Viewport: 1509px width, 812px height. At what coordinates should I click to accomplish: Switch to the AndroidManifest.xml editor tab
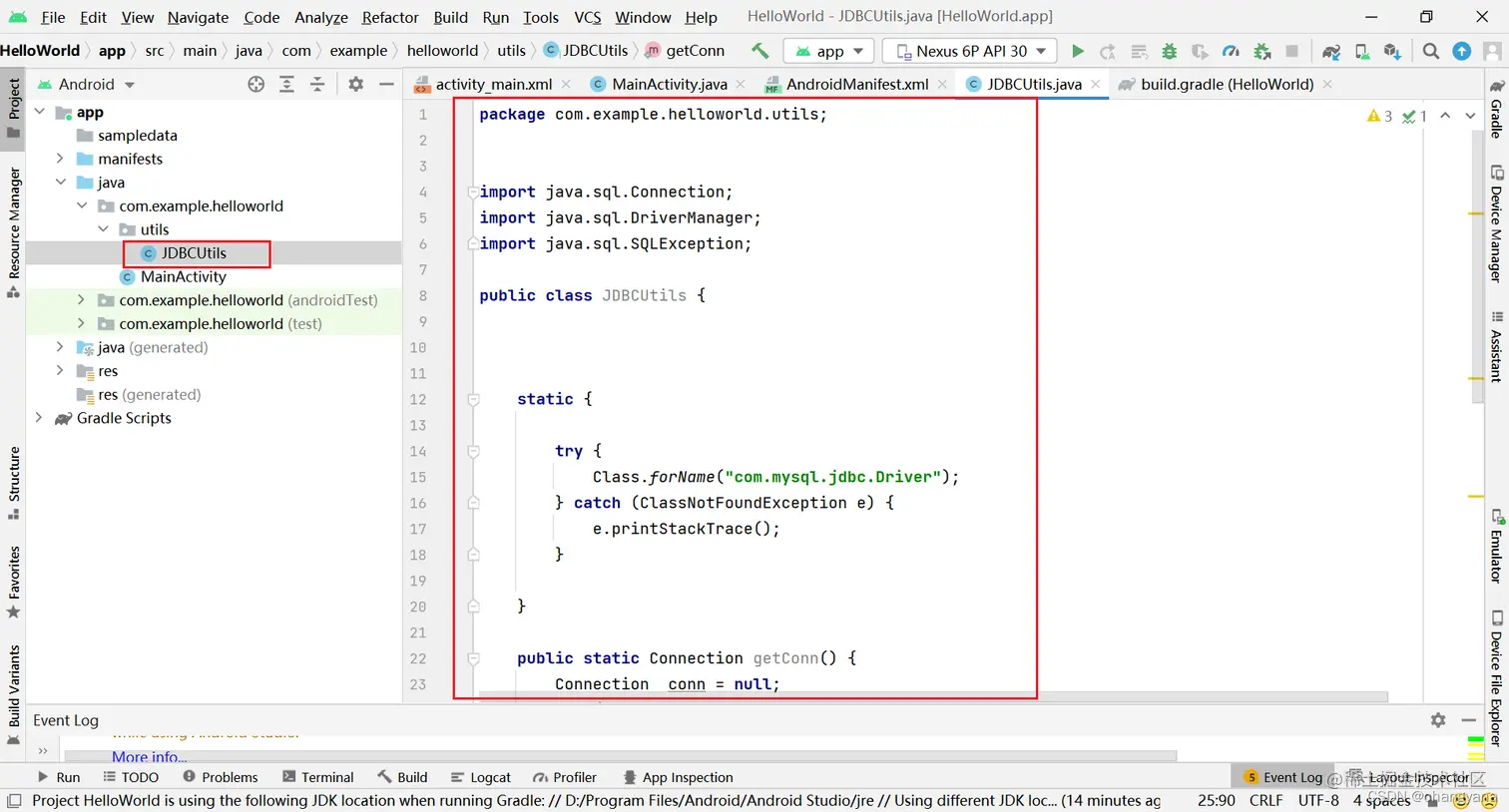pos(856,85)
